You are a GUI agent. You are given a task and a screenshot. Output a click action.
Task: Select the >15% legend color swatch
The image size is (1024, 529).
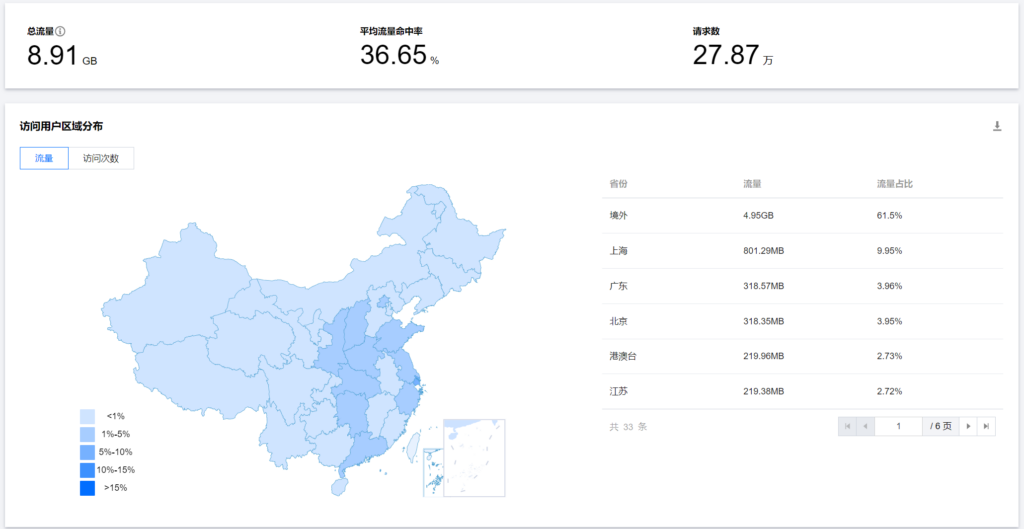[x=88, y=488]
